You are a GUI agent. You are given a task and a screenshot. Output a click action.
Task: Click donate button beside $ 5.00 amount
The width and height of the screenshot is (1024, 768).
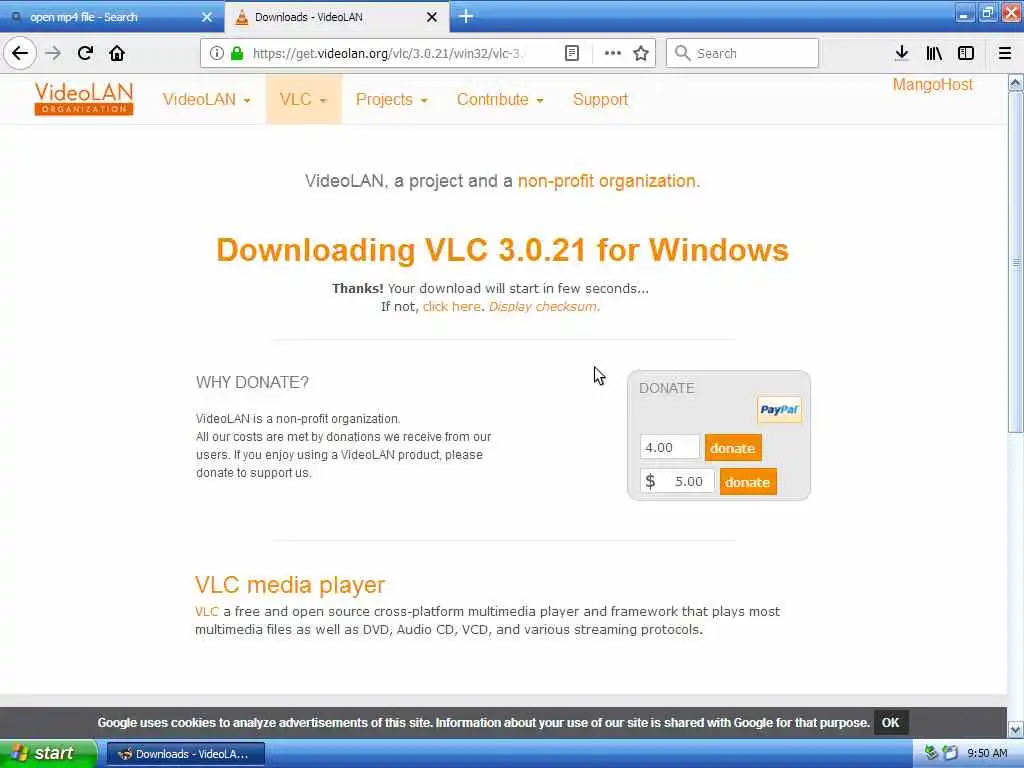coord(748,482)
